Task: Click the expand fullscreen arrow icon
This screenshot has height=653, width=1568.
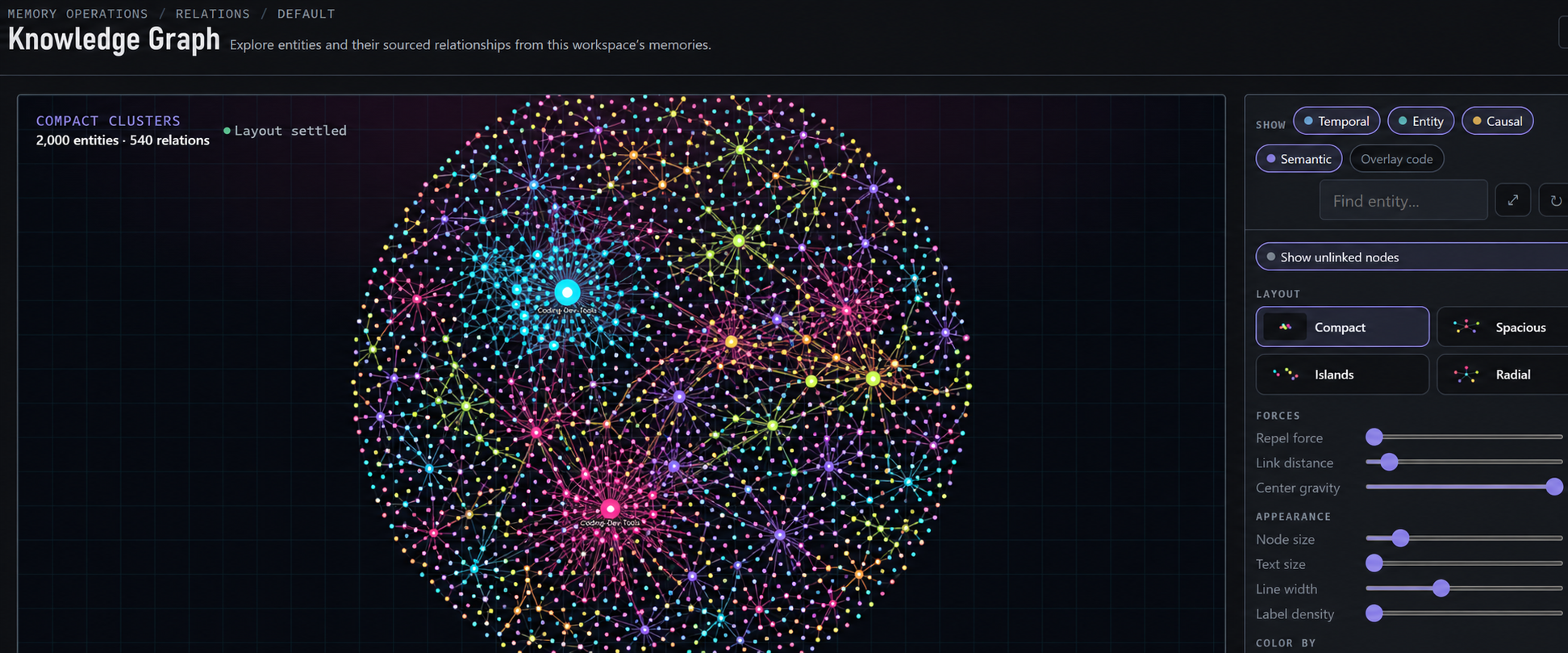Action: (x=1512, y=200)
